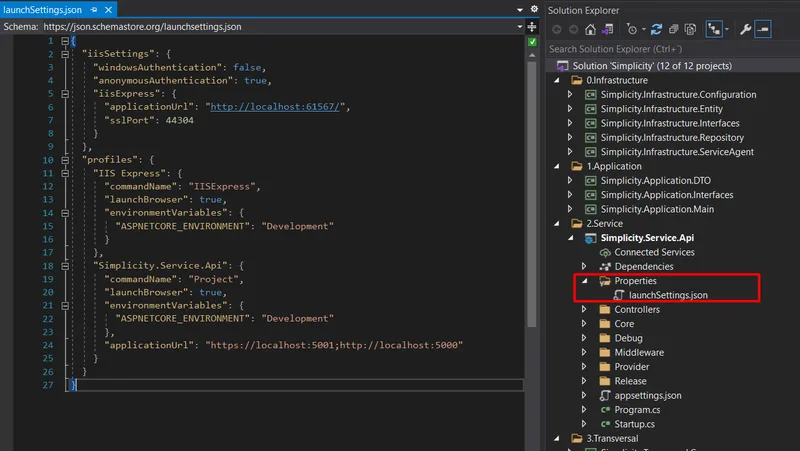The height and width of the screenshot is (451, 800).
Task: Collapse the iisExpress block on line 5
Action: point(65,94)
